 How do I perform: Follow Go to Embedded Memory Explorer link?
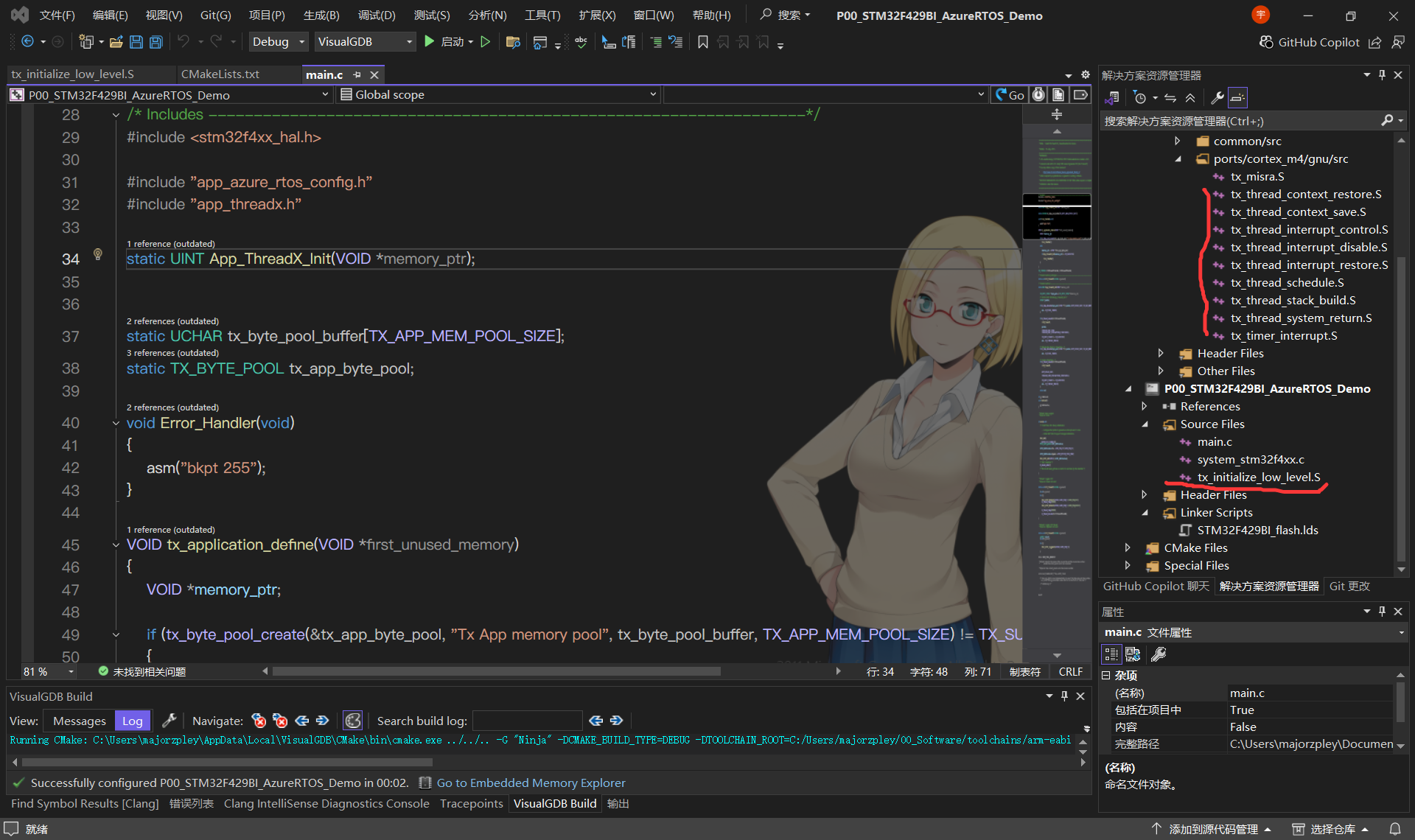[531, 783]
